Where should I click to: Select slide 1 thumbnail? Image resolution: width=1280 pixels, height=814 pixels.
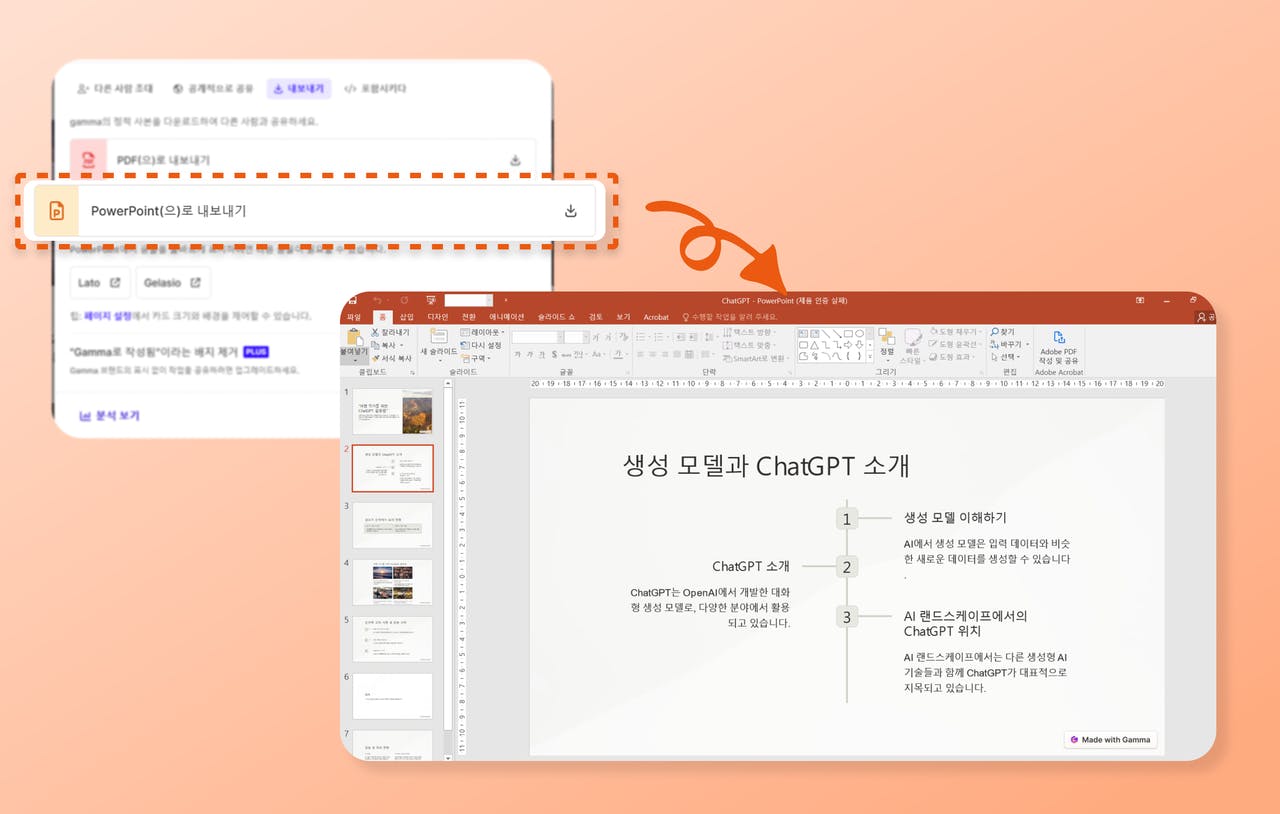click(x=392, y=411)
